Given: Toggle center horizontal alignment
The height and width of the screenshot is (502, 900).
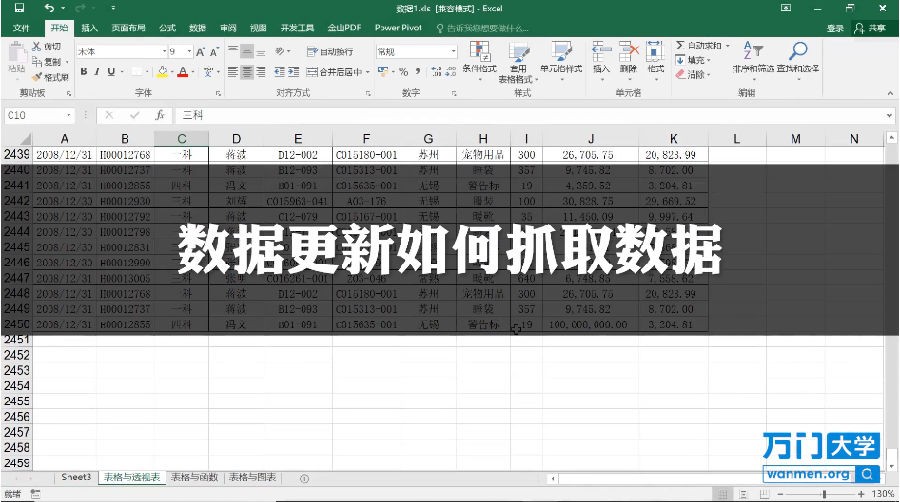Looking at the screenshot, I should coord(247,72).
